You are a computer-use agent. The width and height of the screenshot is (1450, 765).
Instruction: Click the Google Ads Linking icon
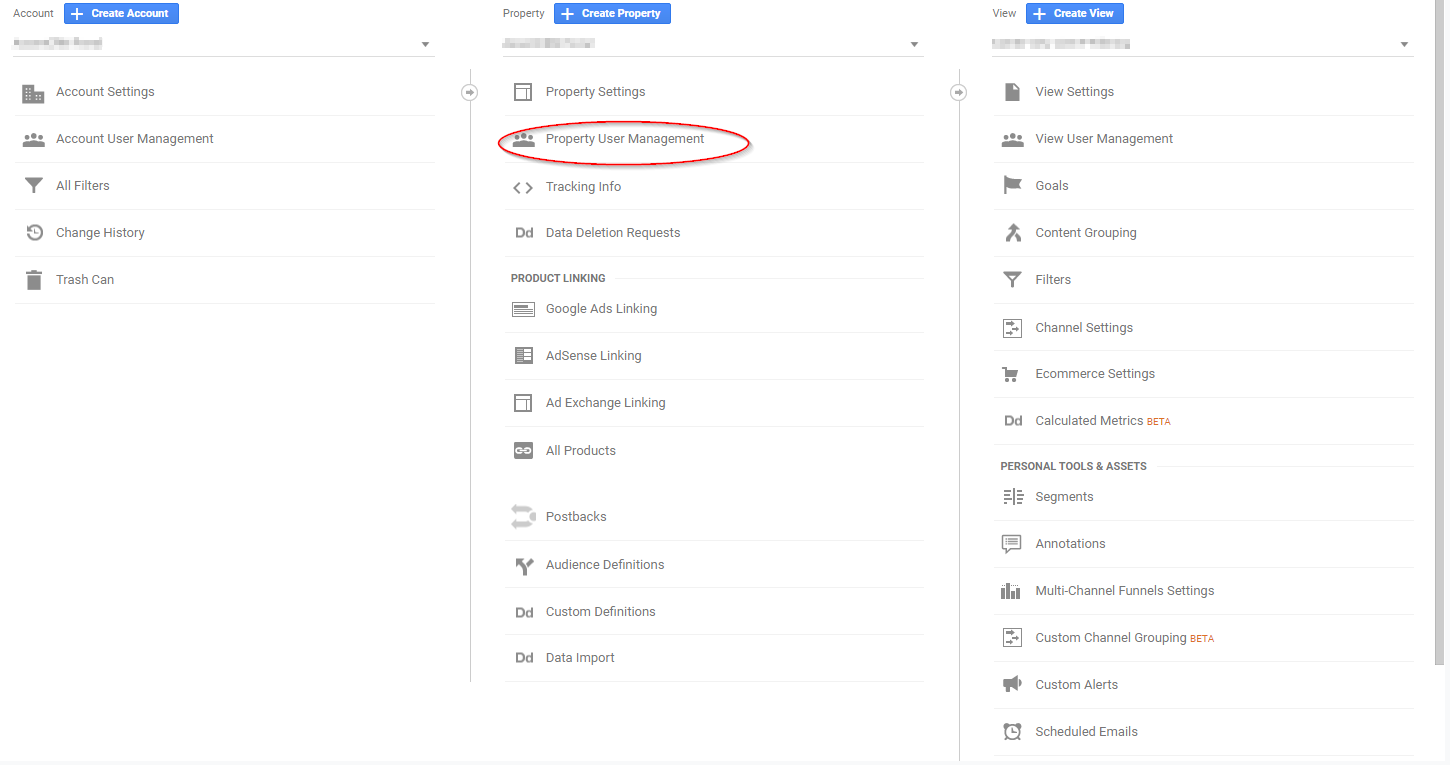(x=523, y=310)
